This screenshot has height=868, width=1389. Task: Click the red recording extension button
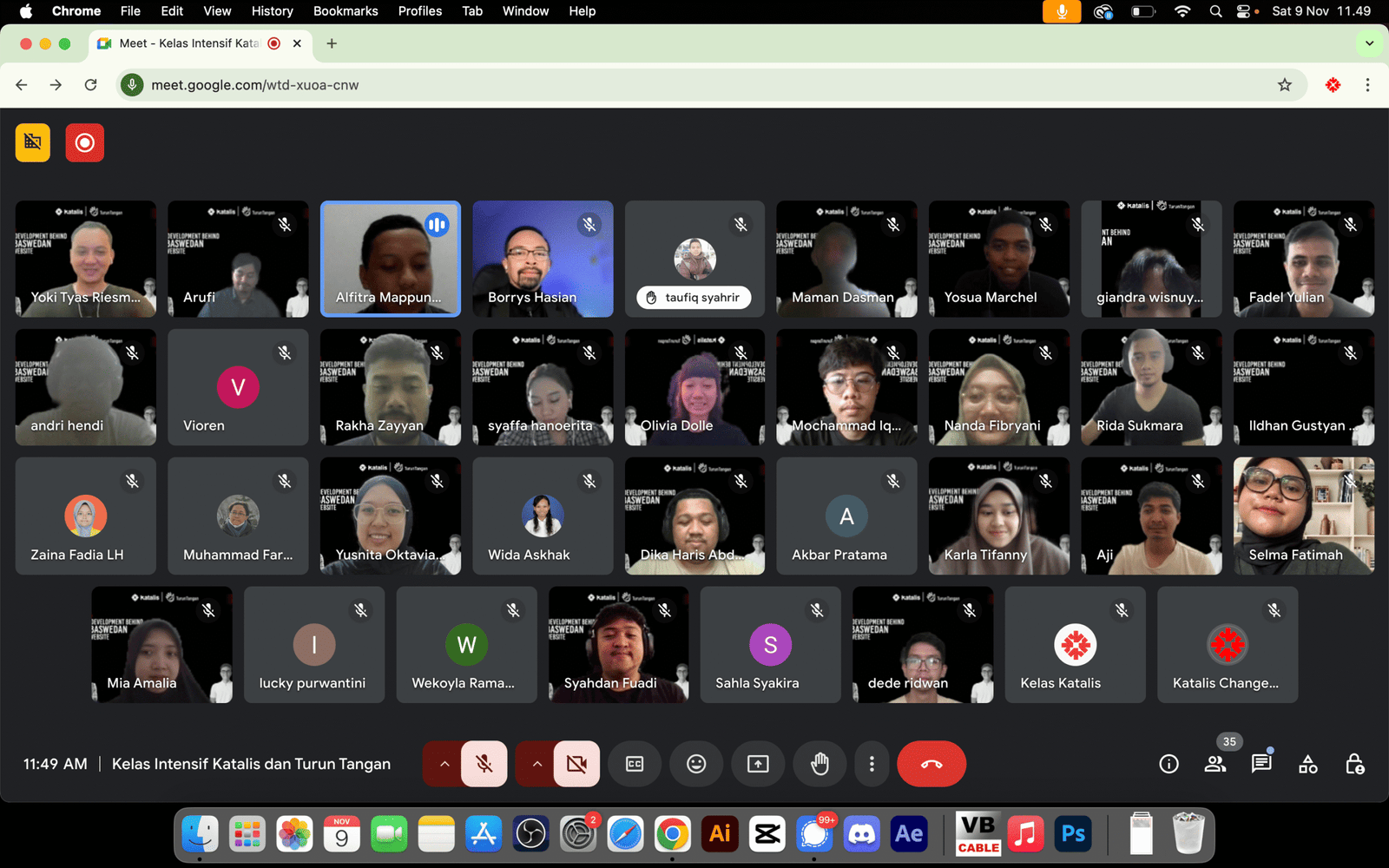tap(84, 142)
